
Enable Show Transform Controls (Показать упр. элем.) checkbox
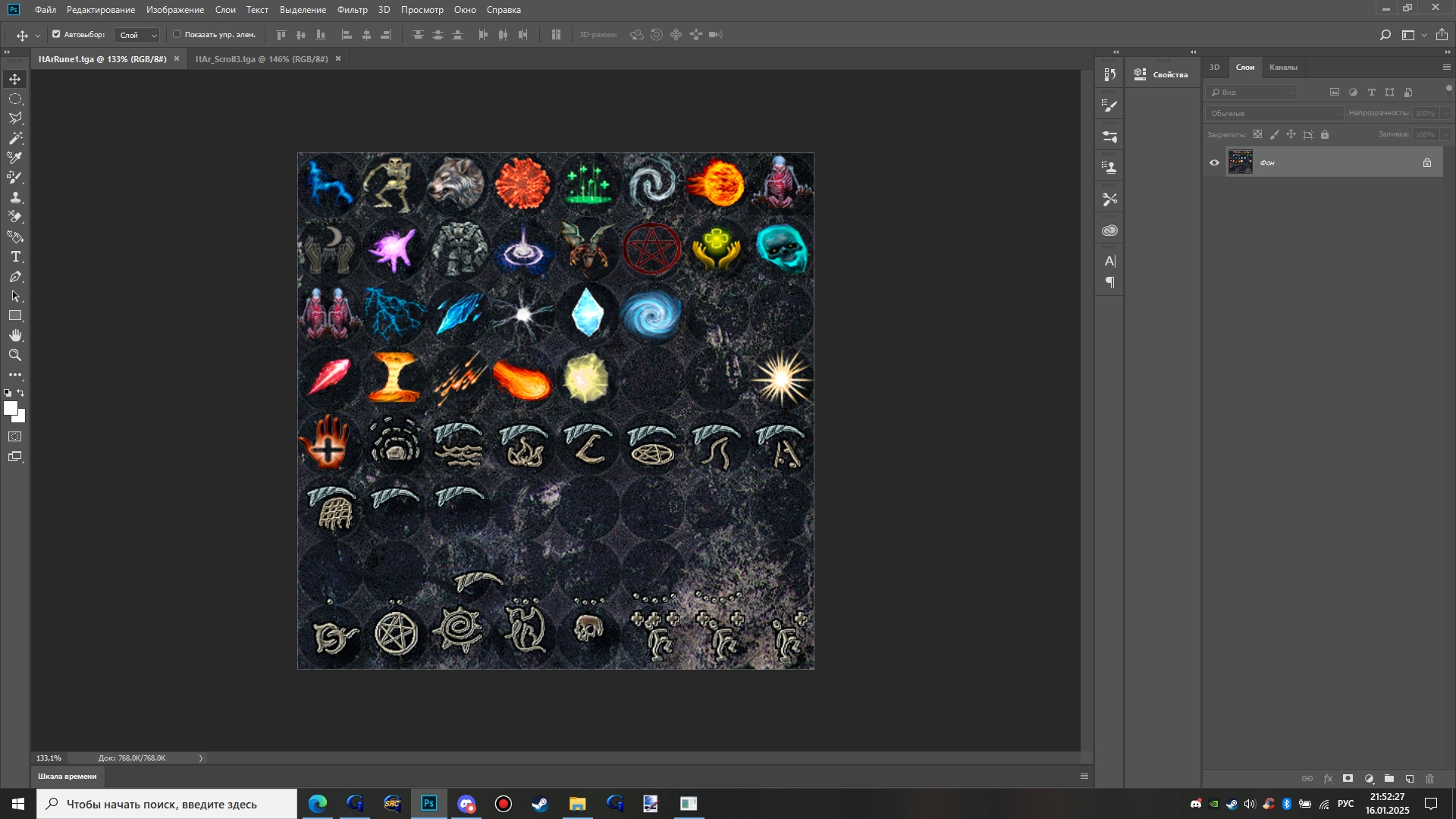(x=177, y=34)
